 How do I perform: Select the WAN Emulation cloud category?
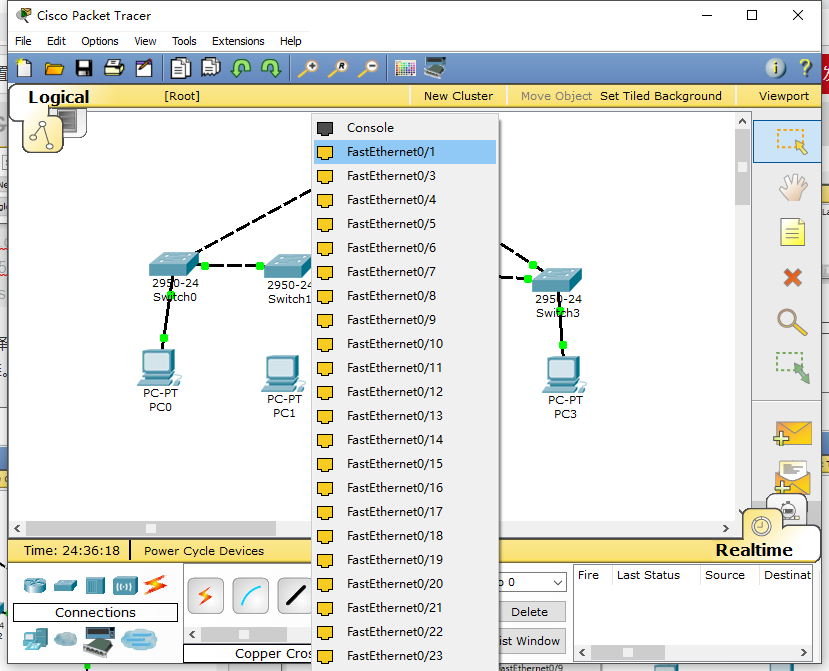[x=66, y=639]
